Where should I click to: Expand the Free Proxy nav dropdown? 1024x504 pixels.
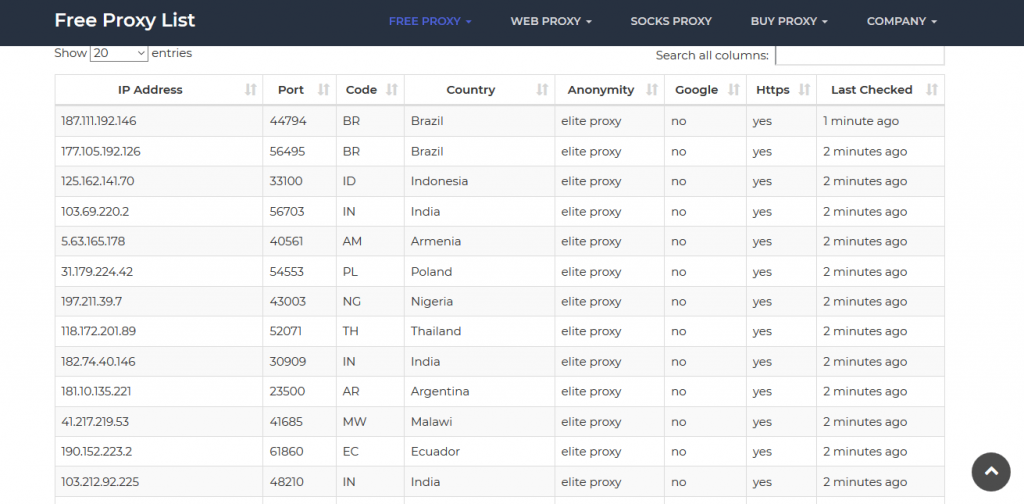coord(430,21)
